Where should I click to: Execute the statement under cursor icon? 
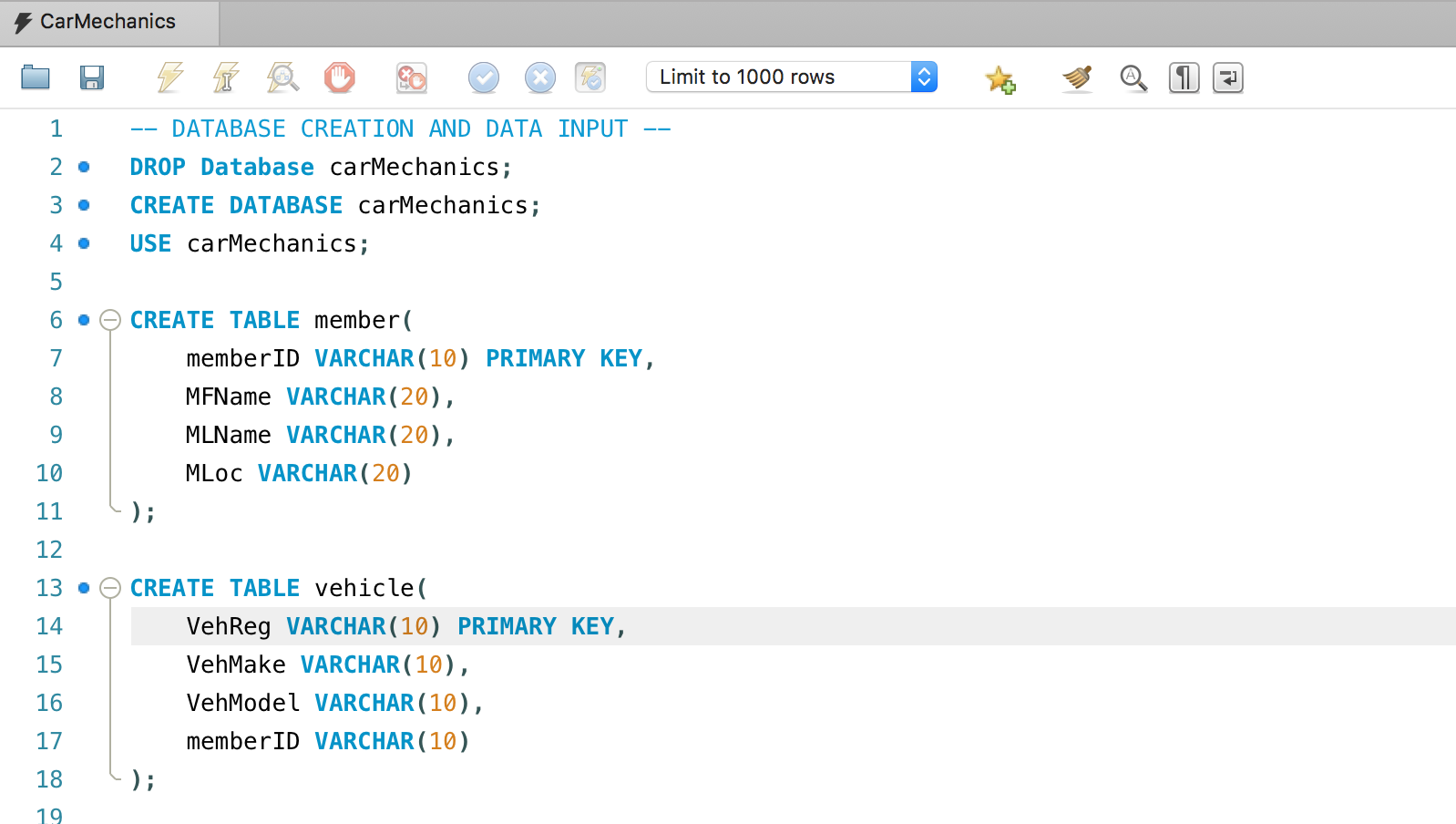(x=226, y=77)
